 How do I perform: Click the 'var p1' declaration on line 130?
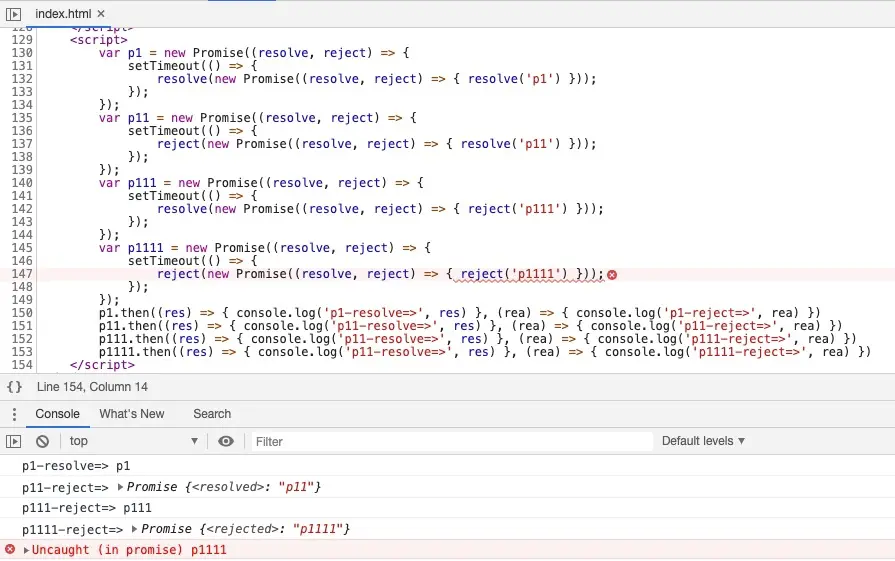point(120,53)
